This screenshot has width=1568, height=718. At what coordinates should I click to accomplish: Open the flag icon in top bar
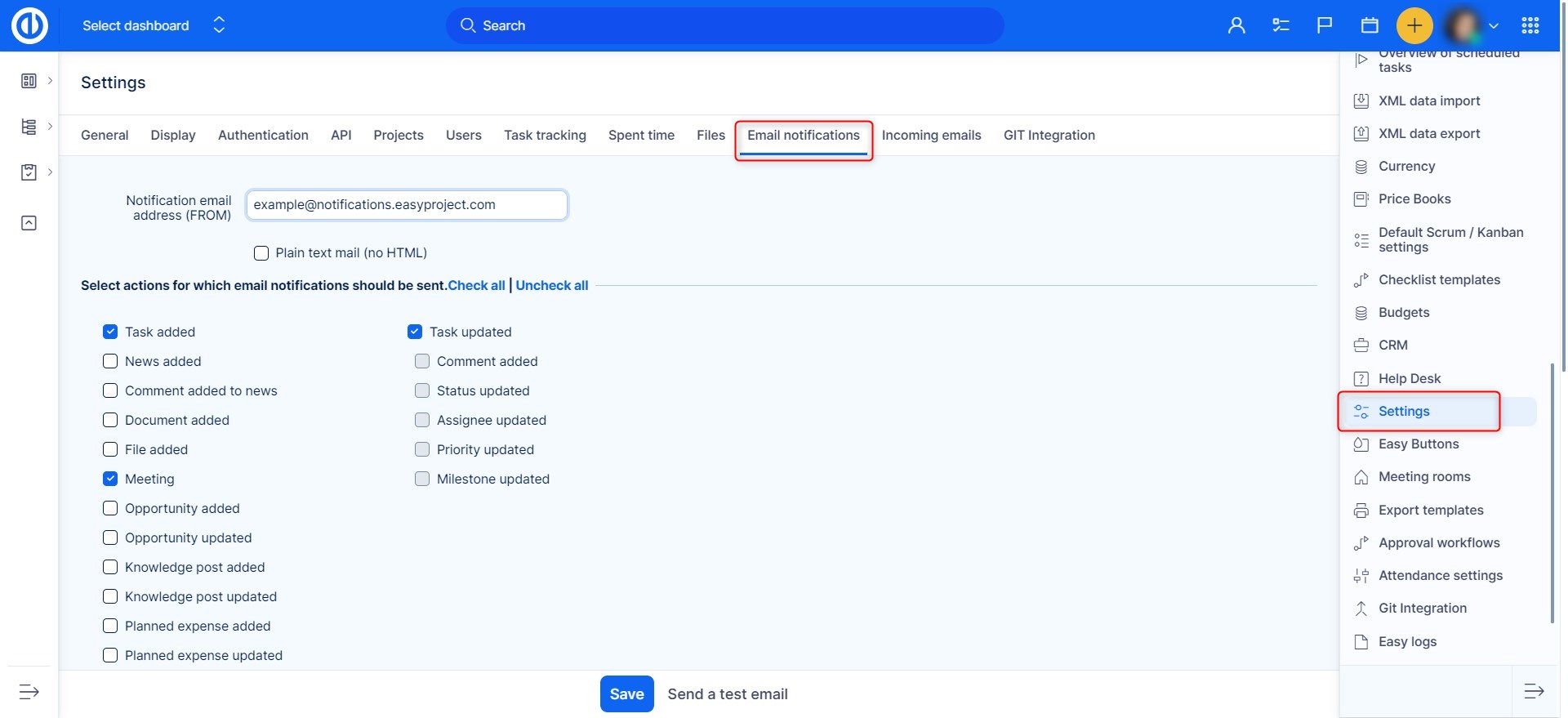[1325, 26]
